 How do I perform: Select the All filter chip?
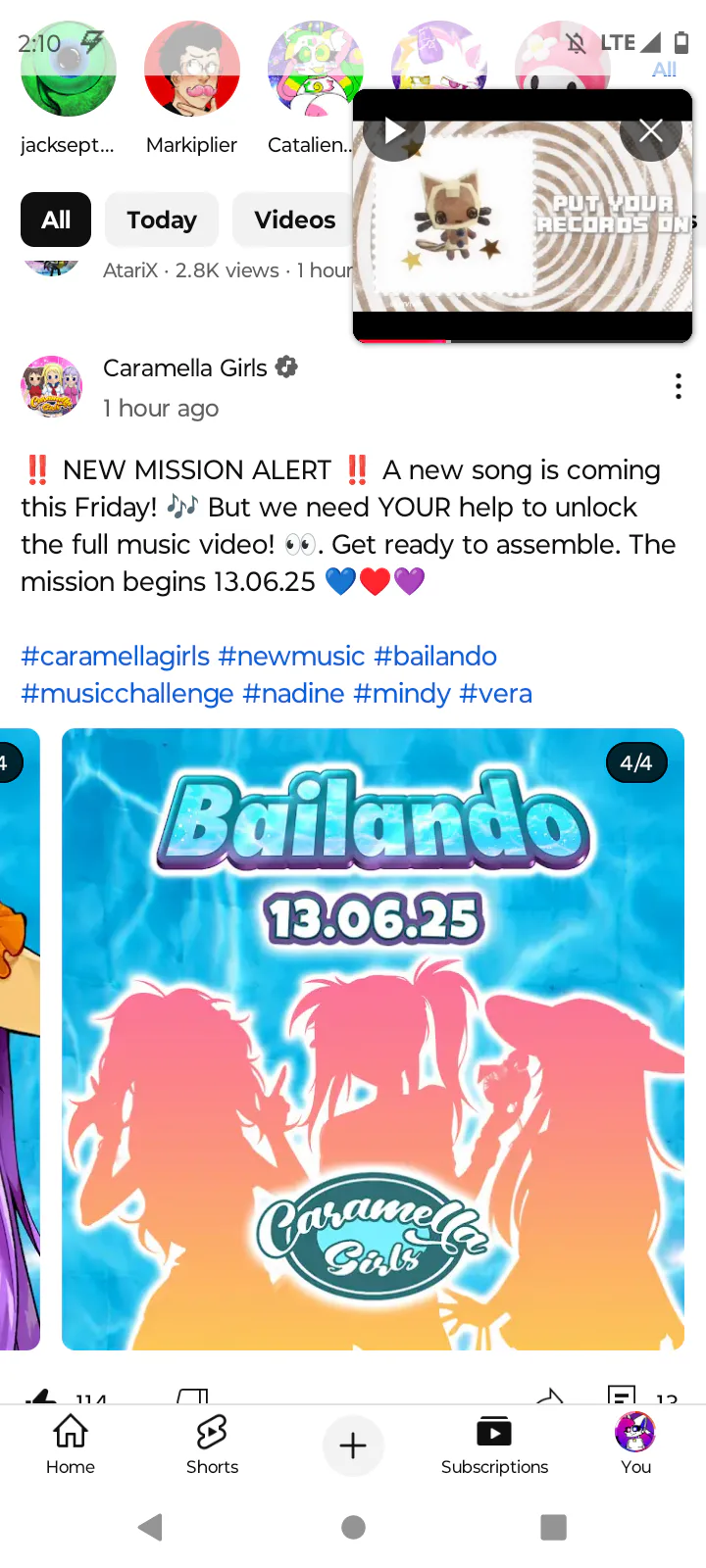(56, 220)
